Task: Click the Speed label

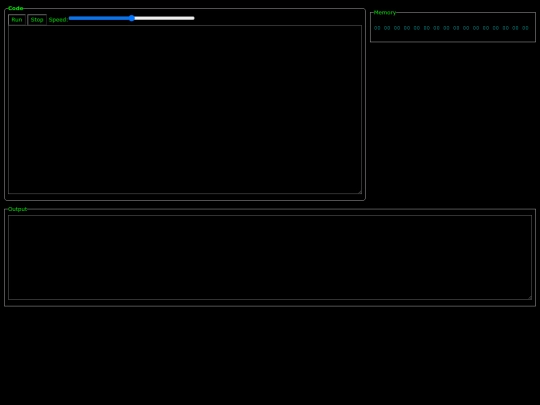Action: (x=58, y=20)
